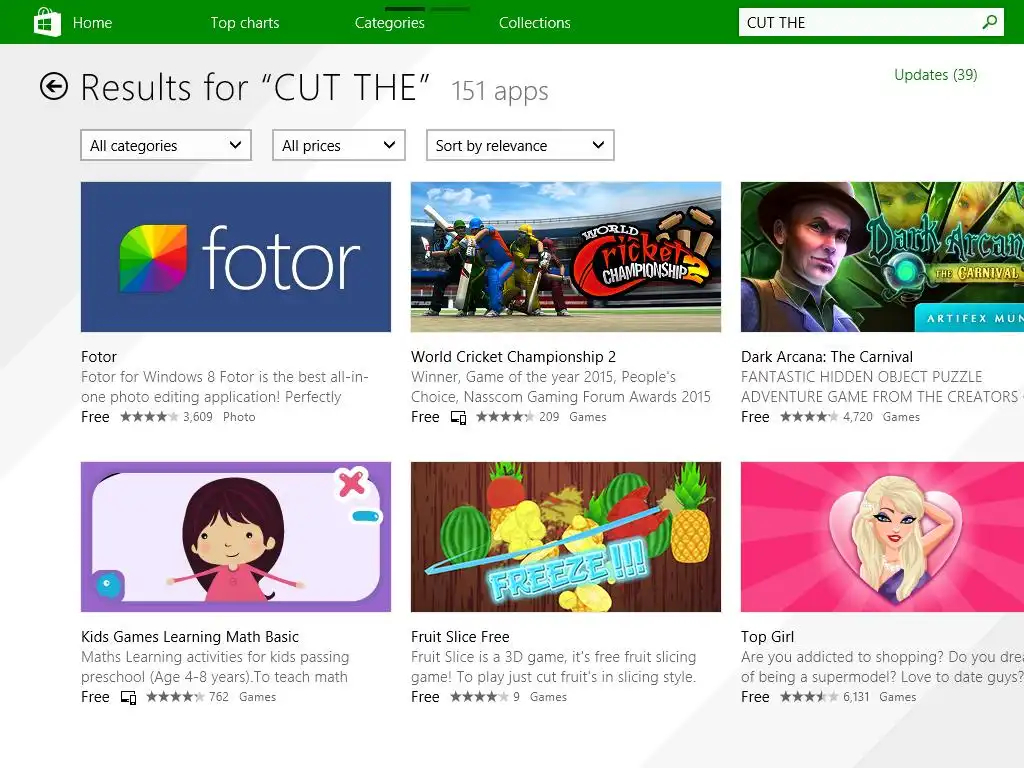This screenshot has height=768, width=1024.
Task: Click the Fotor title text
Action: pyautogui.click(x=99, y=357)
